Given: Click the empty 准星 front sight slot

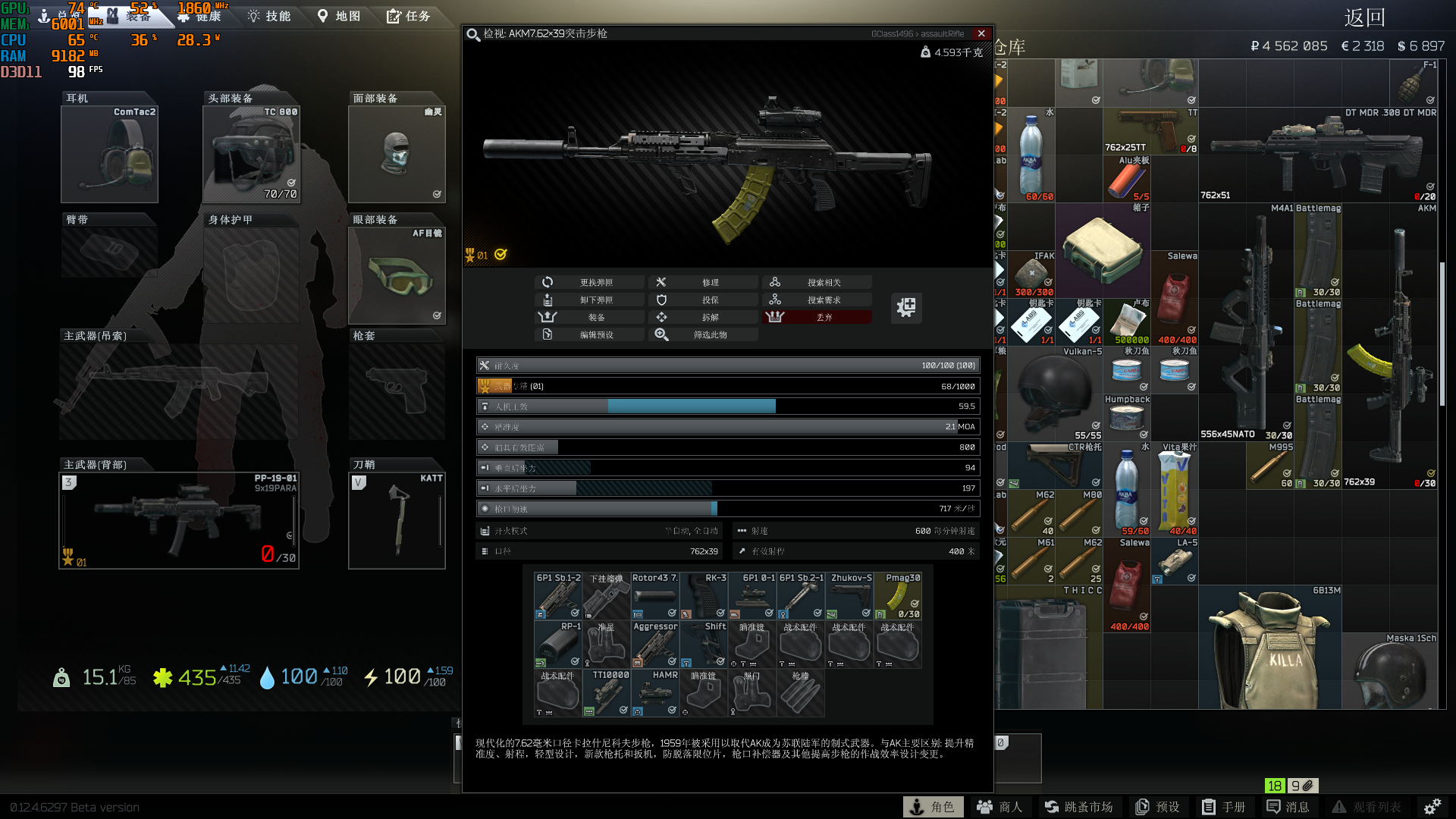Looking at the screenshot, I should tap(607, 645).
